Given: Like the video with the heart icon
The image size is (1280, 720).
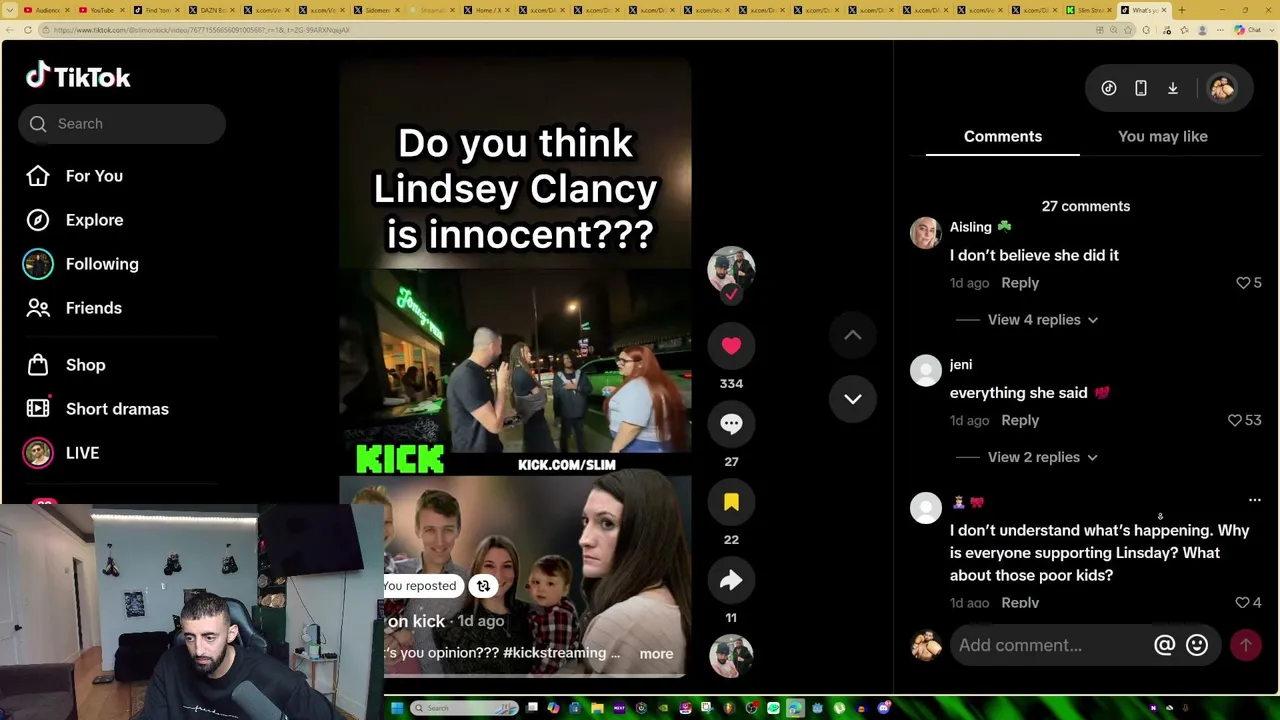Looking at the screenshot, I should [x=731, y=346].
